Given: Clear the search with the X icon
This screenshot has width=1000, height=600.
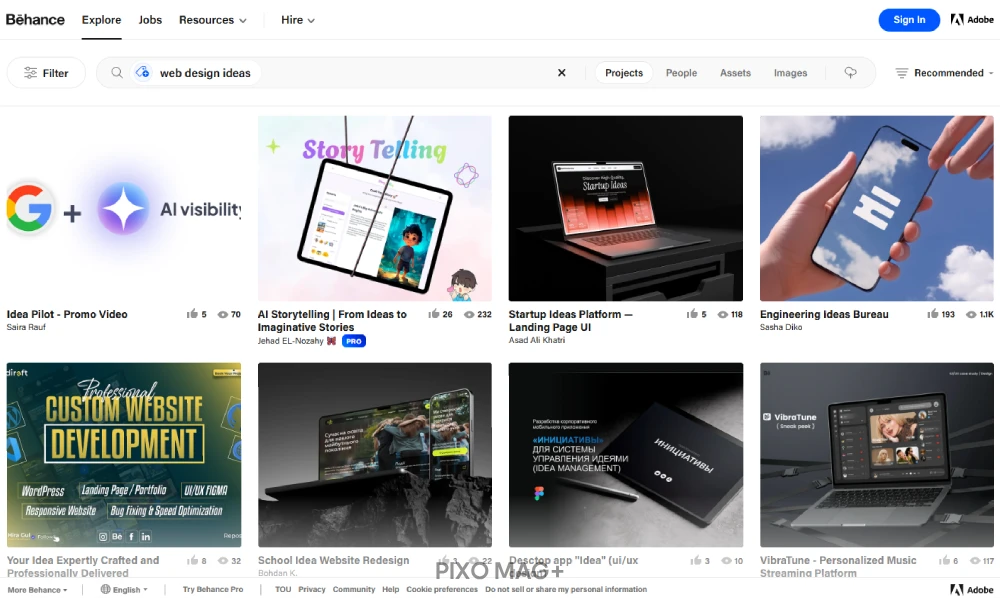Looking at the screenshot, I should [561, 73].
